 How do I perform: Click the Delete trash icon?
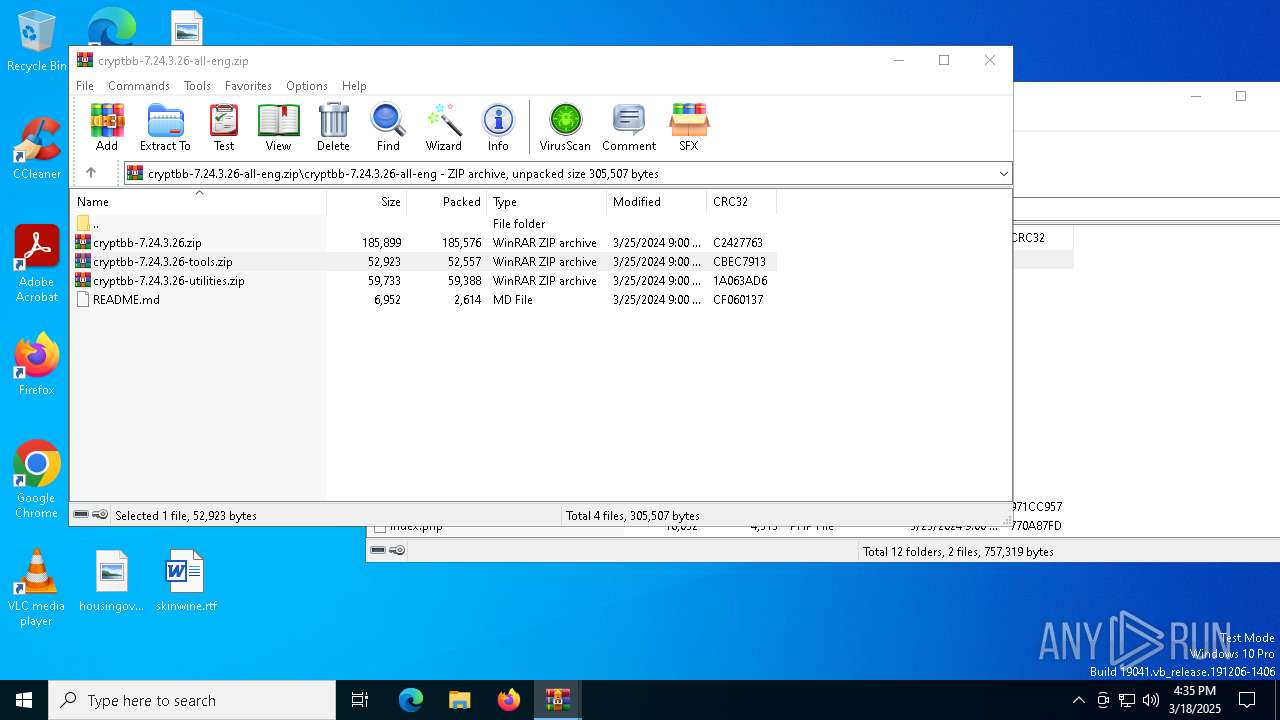pos(333,127)
